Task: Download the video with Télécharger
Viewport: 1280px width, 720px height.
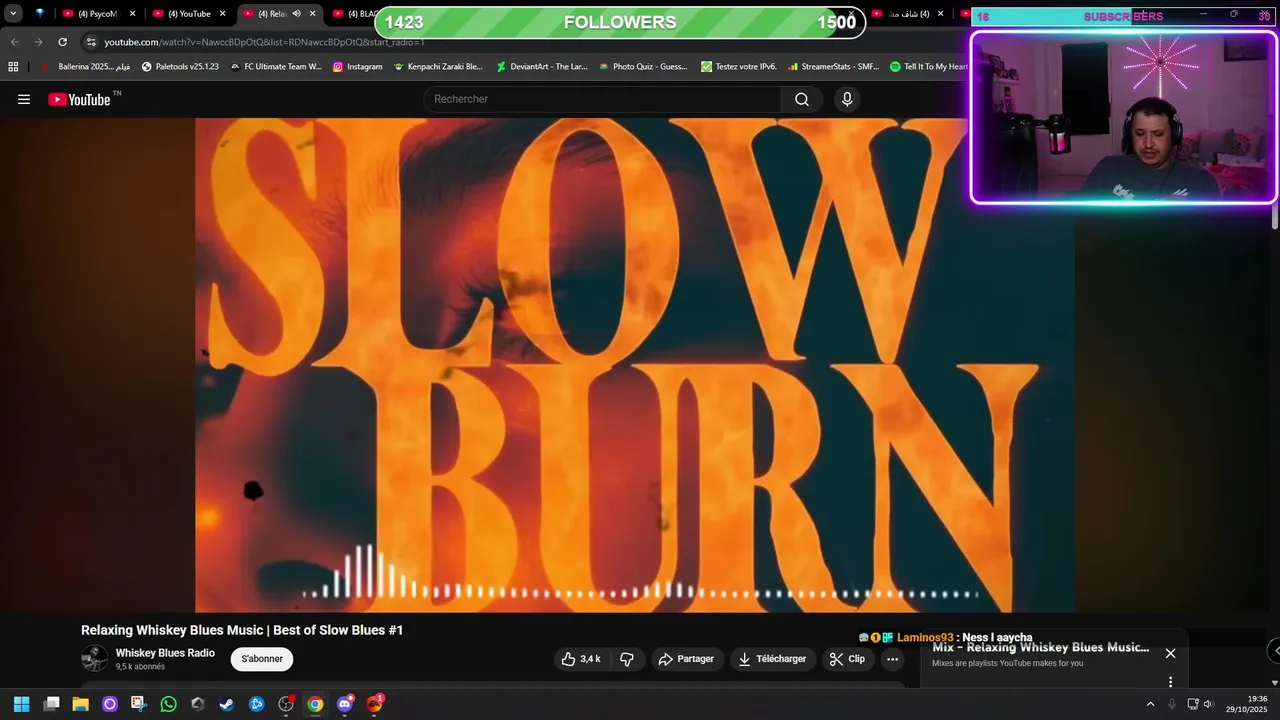Action: tap(772, 659)
